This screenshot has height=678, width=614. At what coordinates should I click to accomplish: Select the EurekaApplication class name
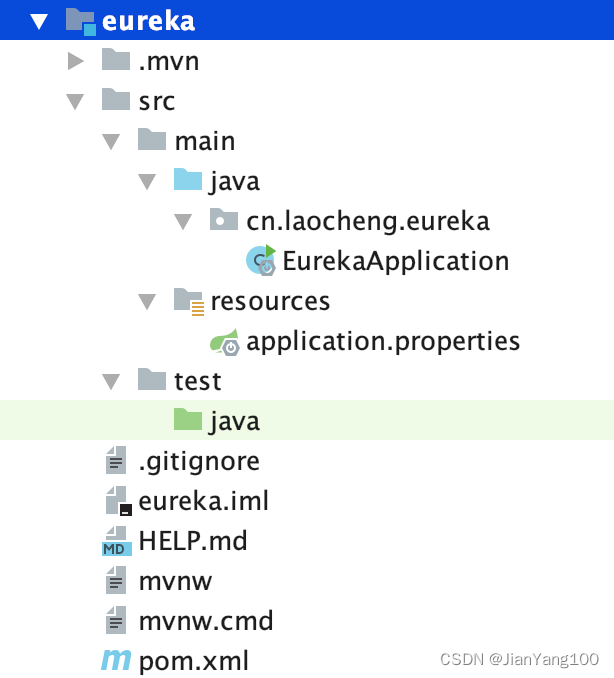pyautogui.click(x=396, y=262)
